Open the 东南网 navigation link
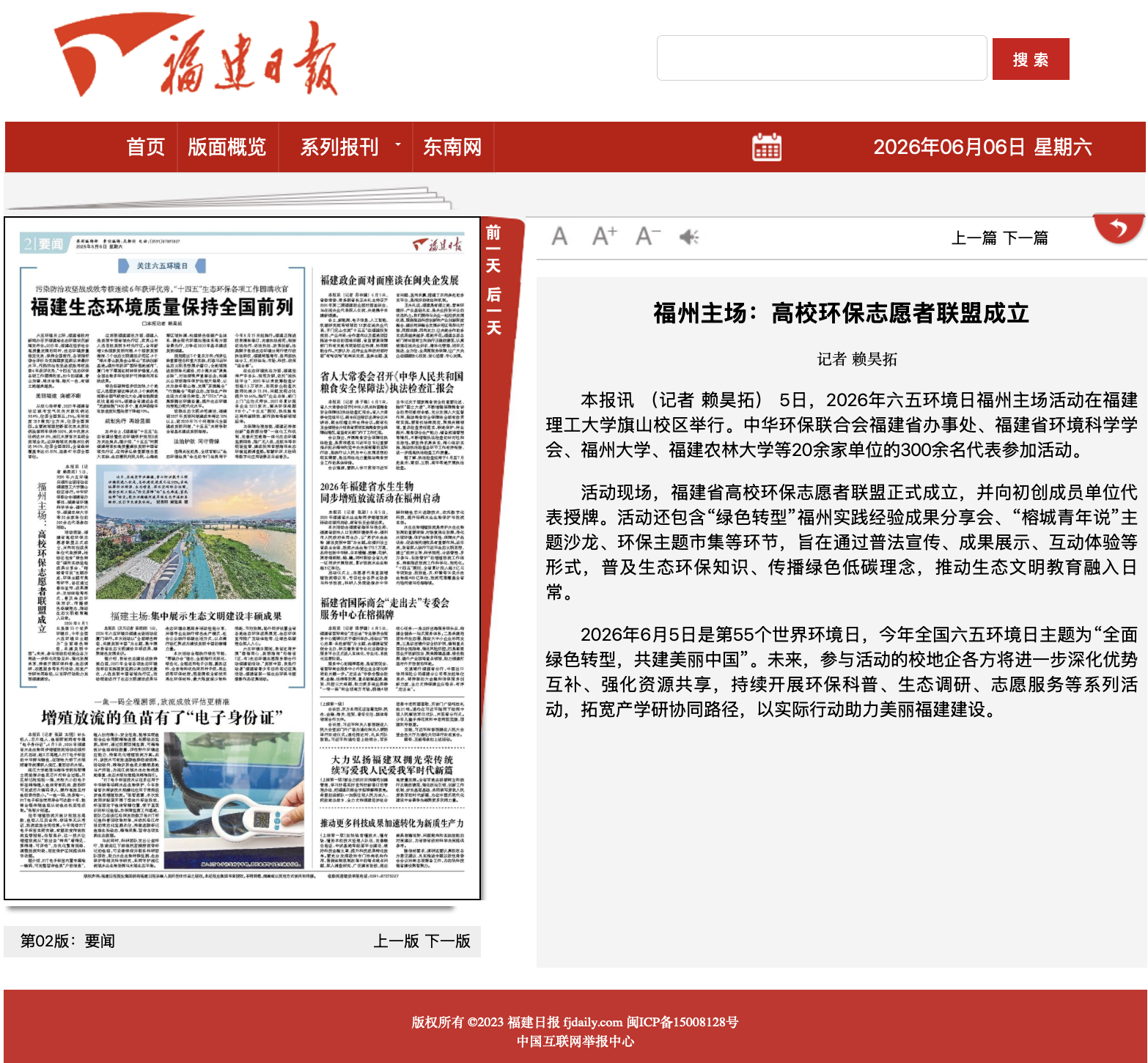Viewport: 1148px width, 1063px height. click(x=452, y=147)
